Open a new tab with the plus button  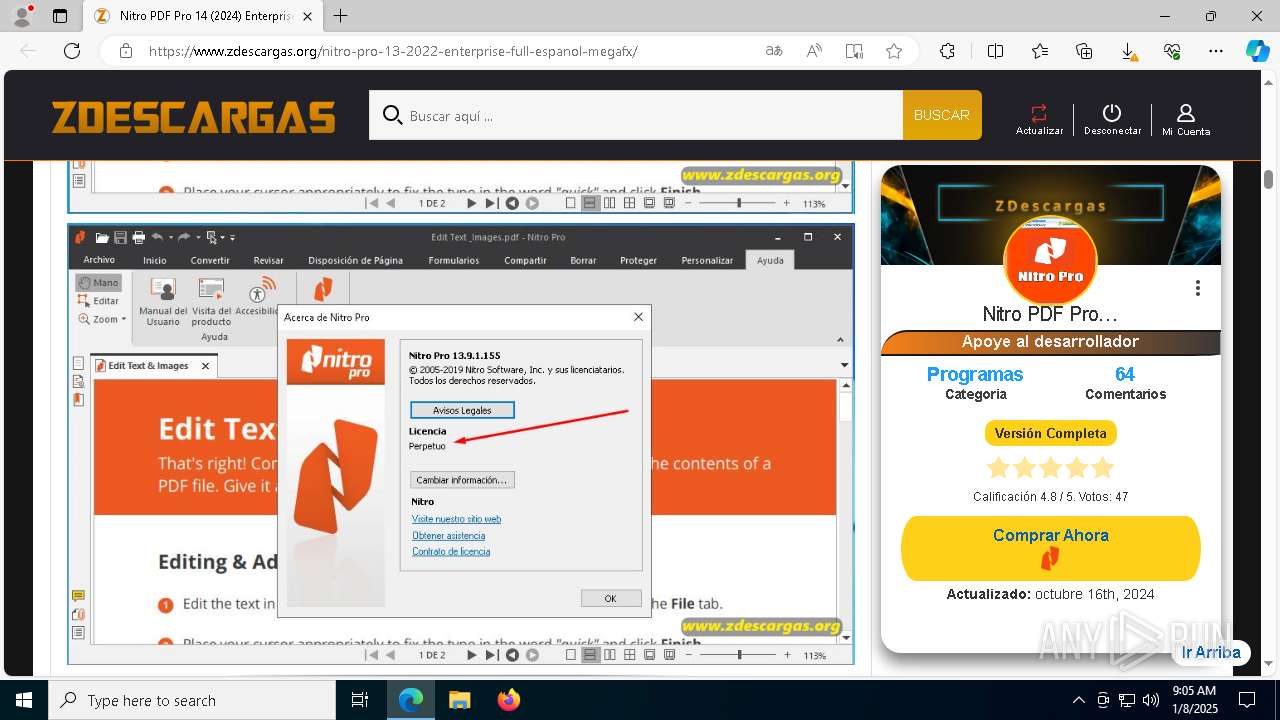[341, 16]
